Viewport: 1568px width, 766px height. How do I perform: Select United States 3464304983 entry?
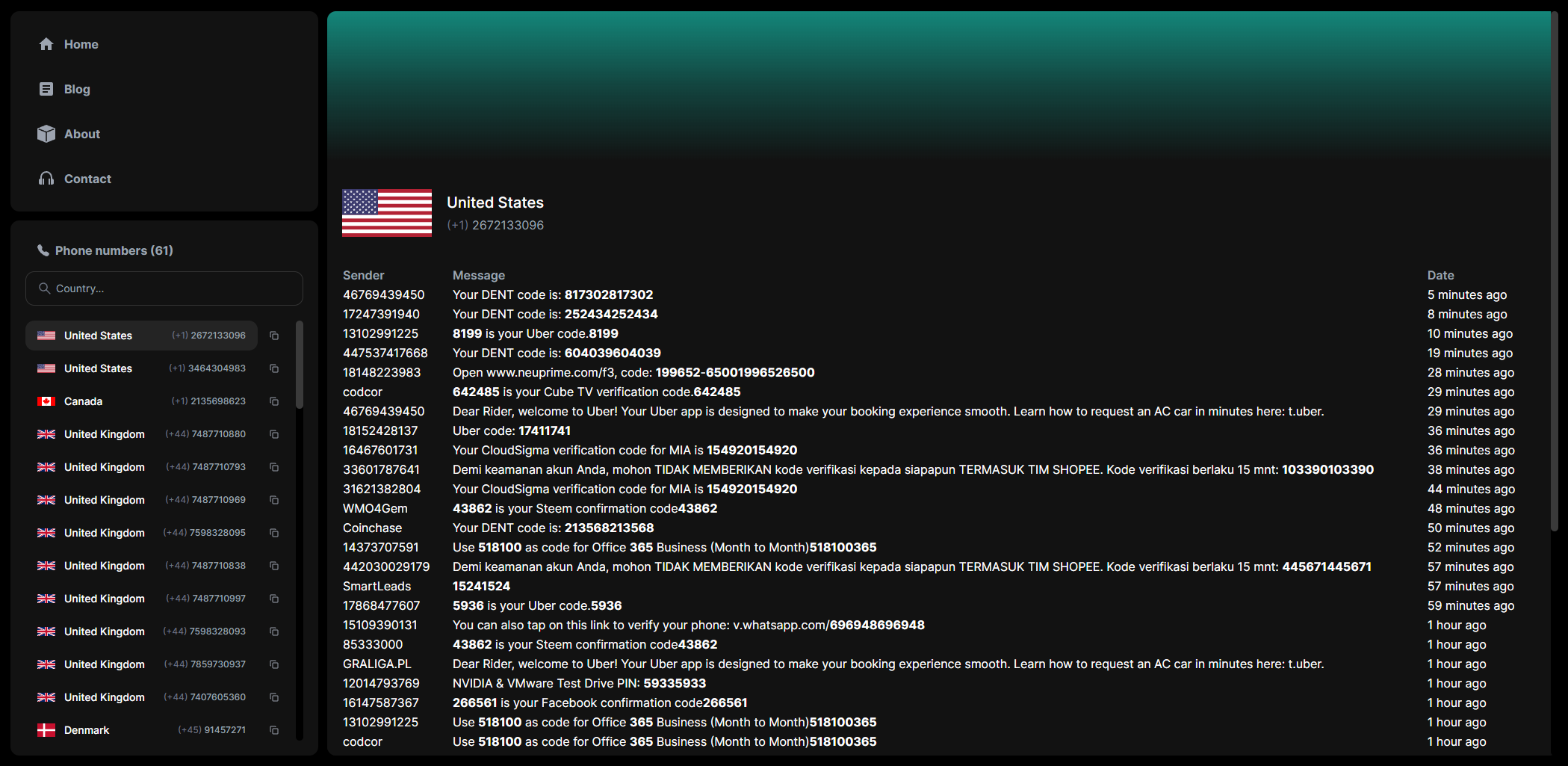[x=142, y=368]
